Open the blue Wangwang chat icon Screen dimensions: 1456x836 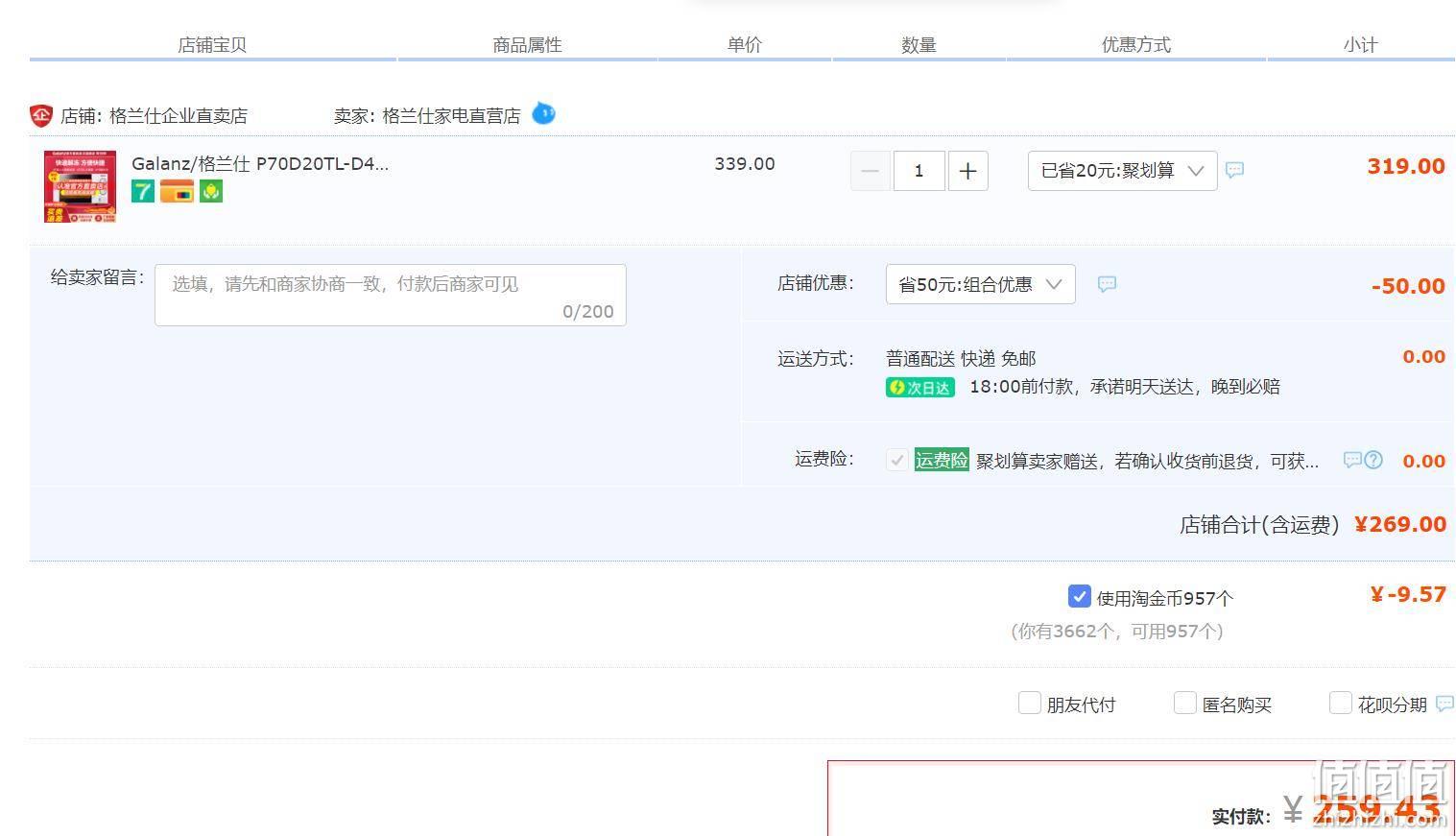pos(543,113)
